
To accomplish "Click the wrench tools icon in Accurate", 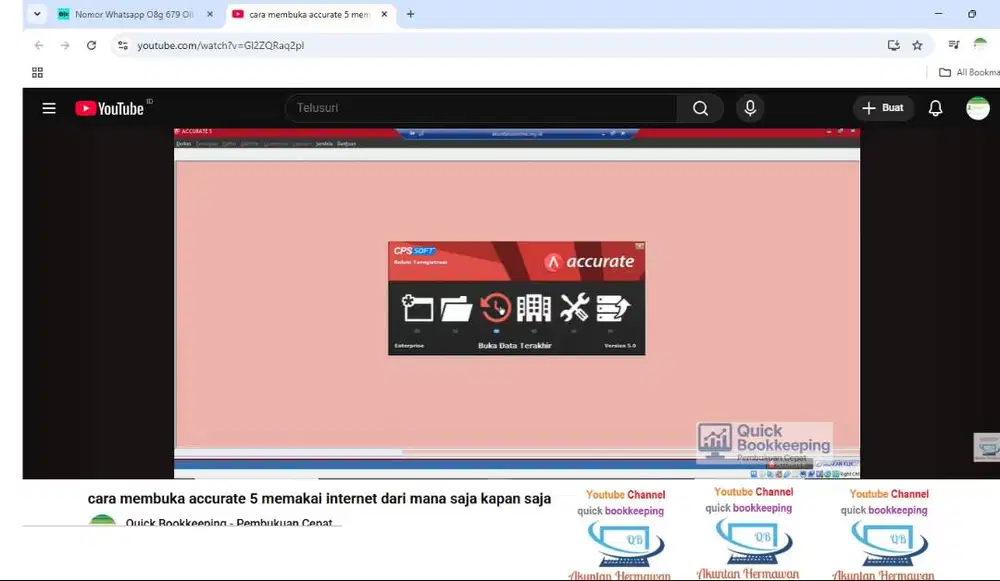I will (574, 308).
